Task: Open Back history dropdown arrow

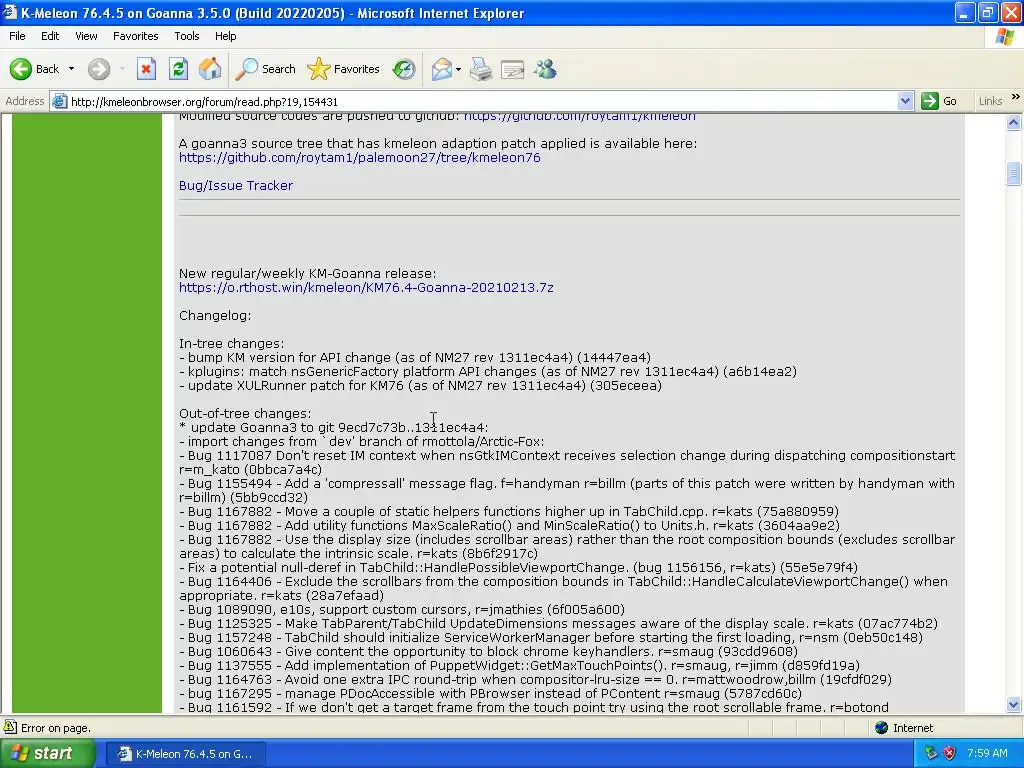Action: tap(71, 69)
